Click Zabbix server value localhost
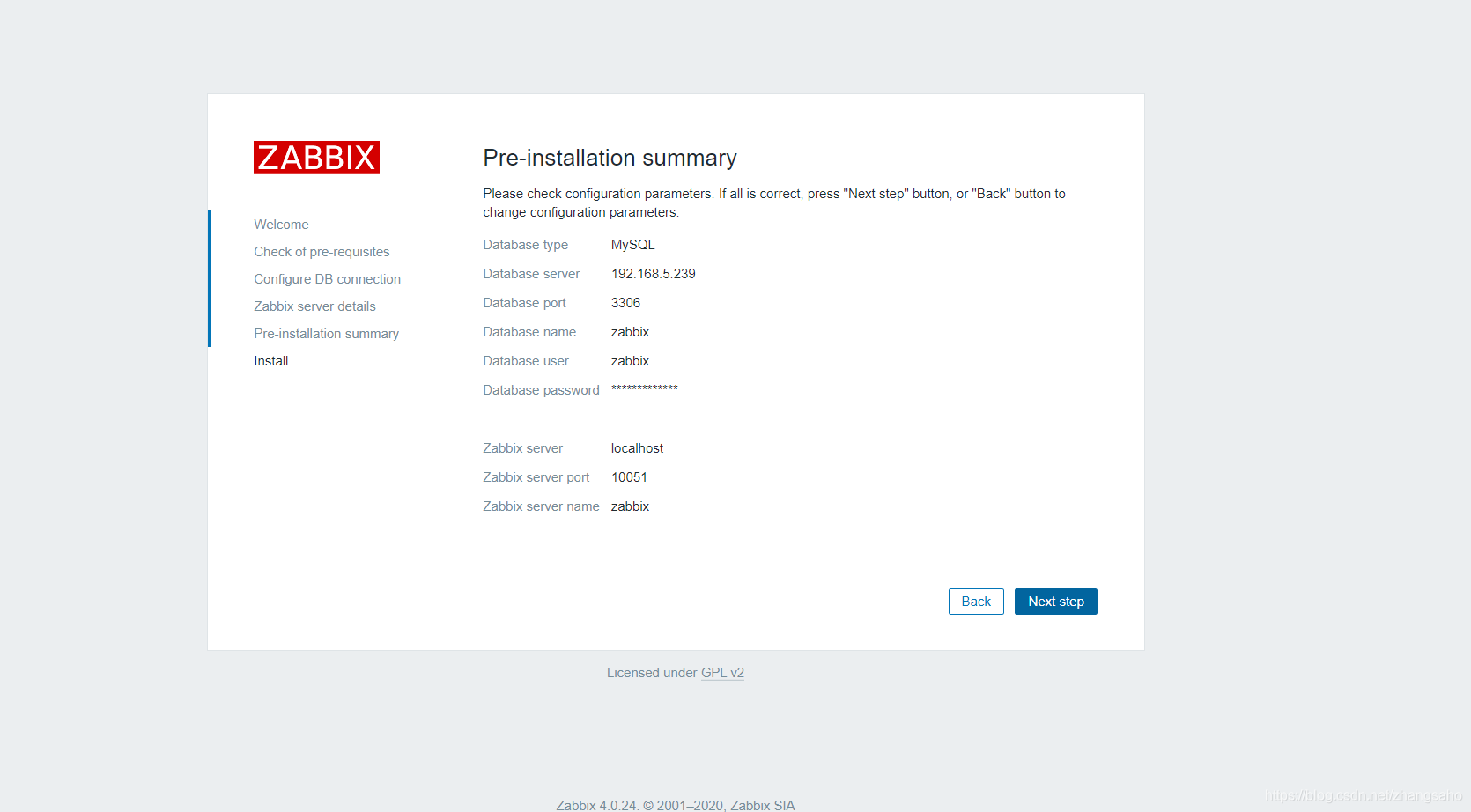 point(637,448)
